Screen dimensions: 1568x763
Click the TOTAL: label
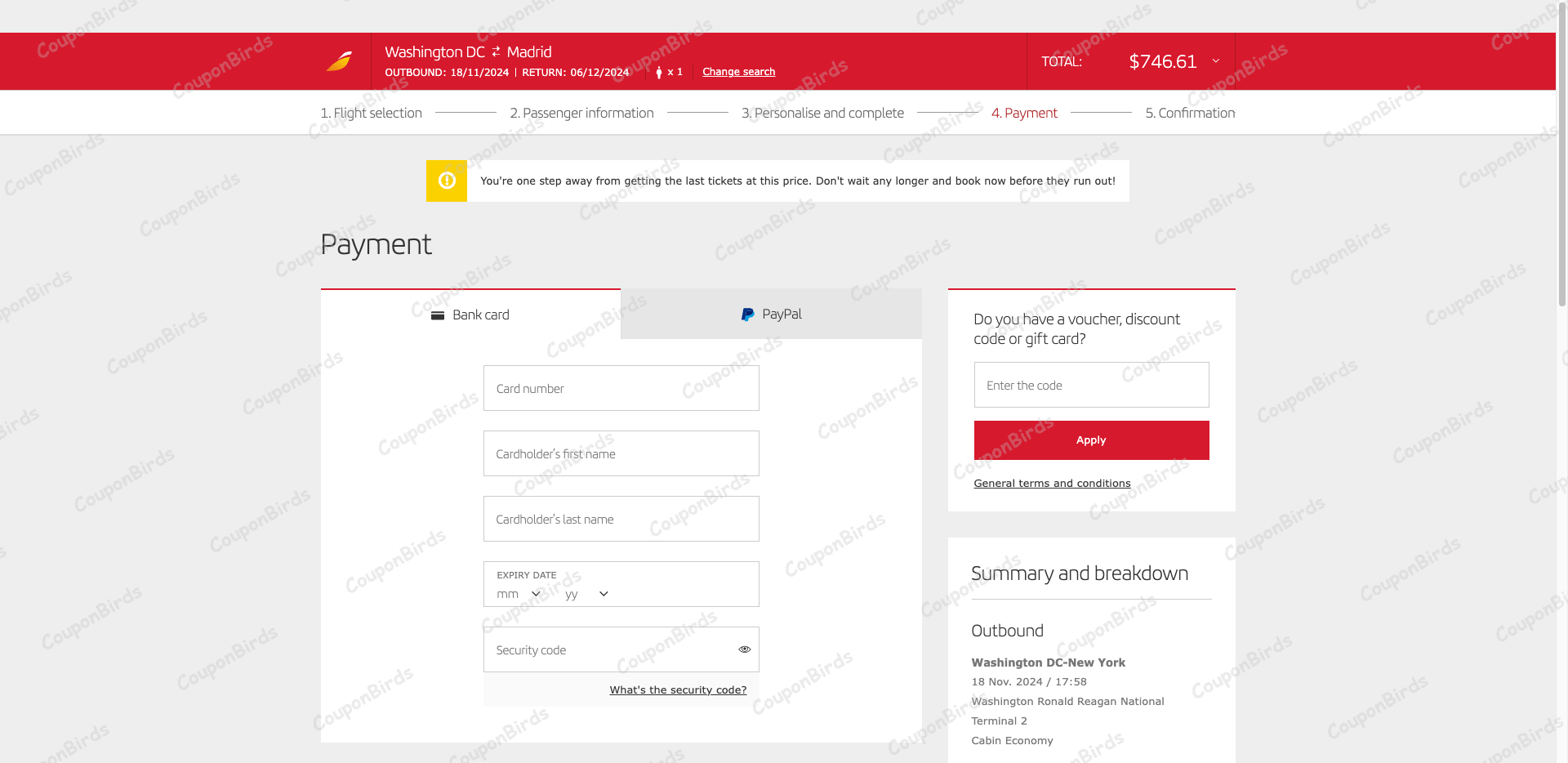[1062, 62]
